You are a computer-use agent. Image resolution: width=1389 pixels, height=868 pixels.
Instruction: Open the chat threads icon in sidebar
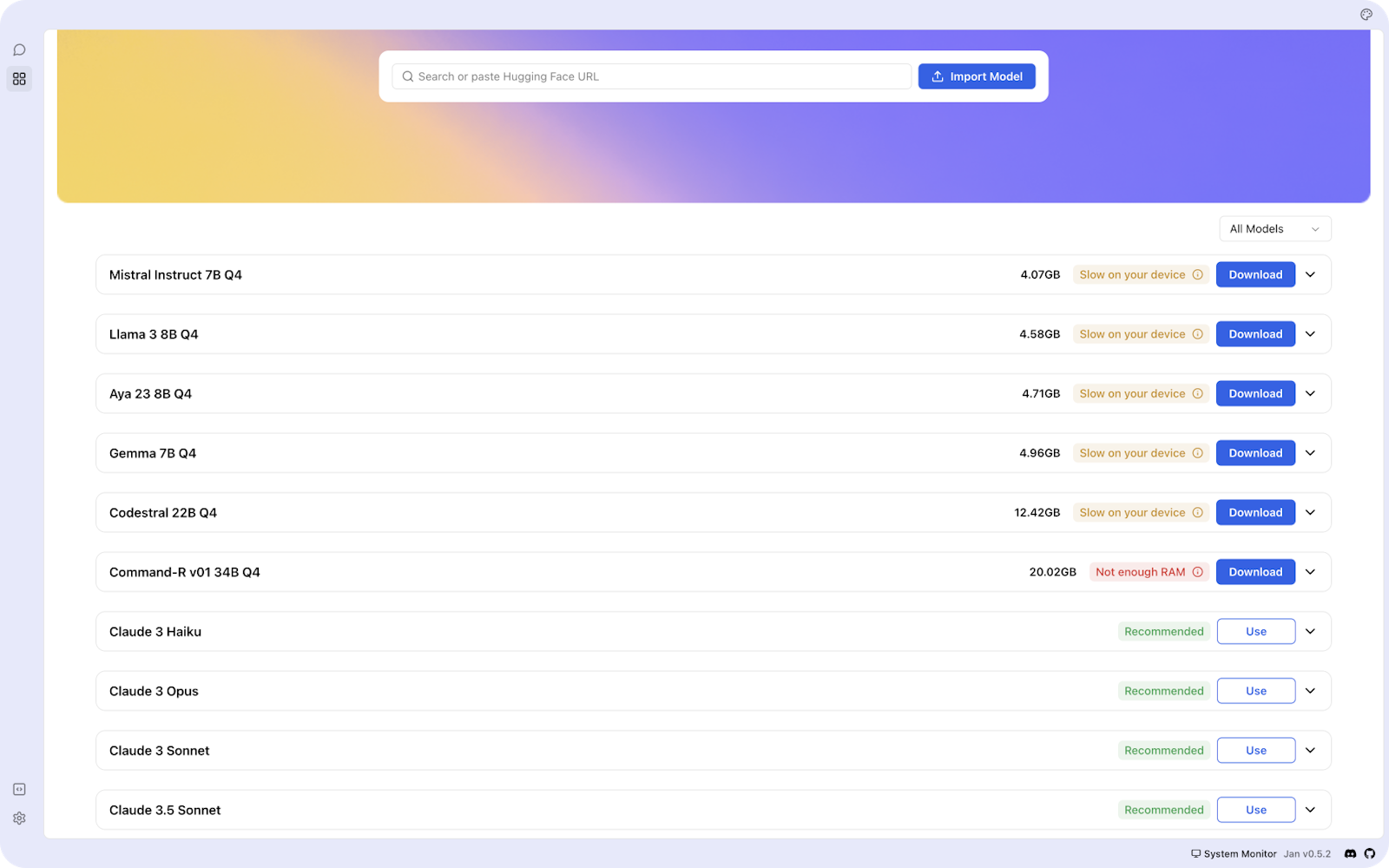click(19, 50)
